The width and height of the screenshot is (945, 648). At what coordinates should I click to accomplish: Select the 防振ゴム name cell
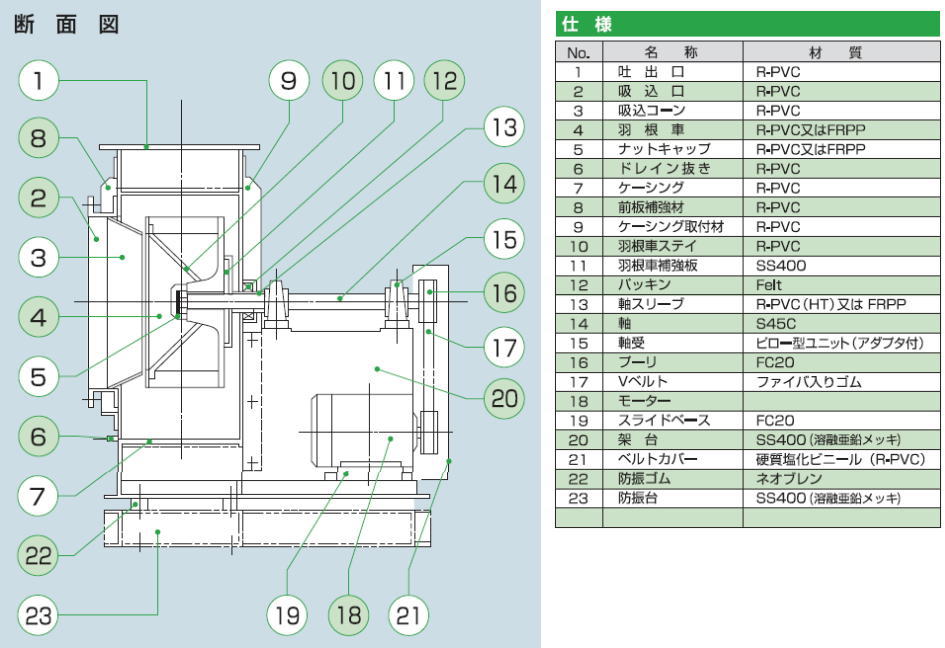click(x=673, y=479)
